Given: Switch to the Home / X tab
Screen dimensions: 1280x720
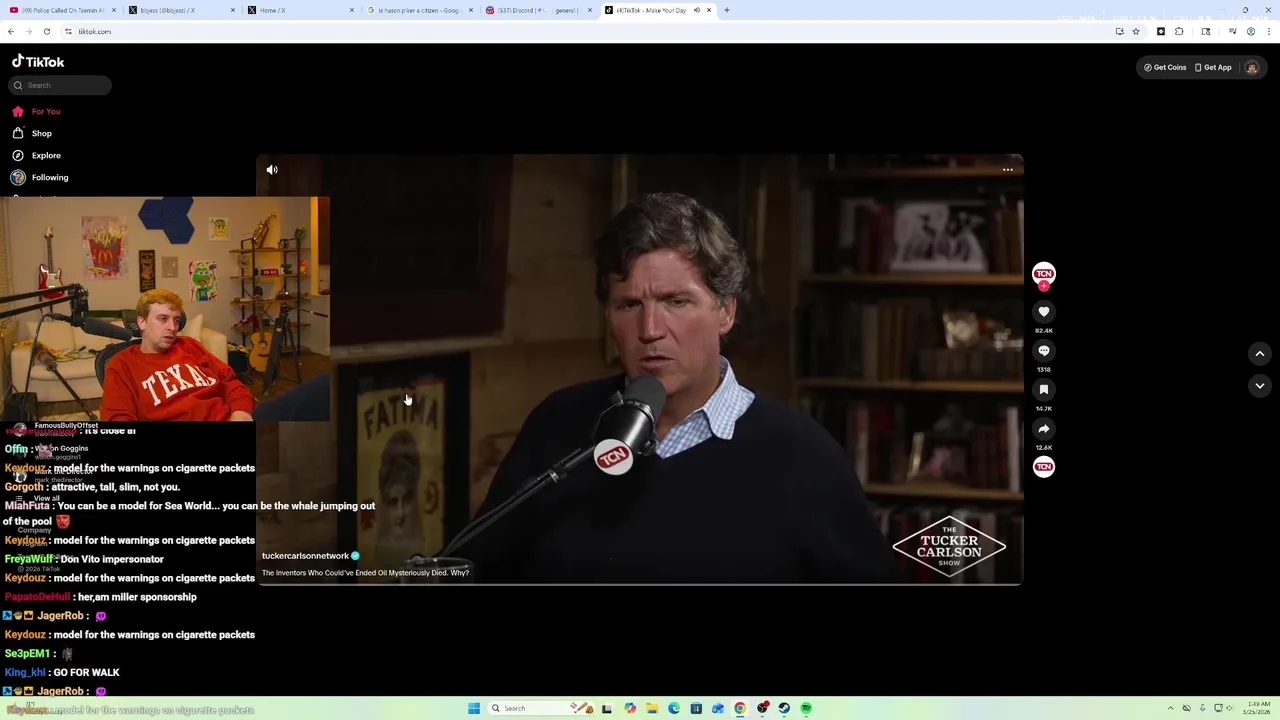Looking at the screenshot, I should (x=300, y=10).
